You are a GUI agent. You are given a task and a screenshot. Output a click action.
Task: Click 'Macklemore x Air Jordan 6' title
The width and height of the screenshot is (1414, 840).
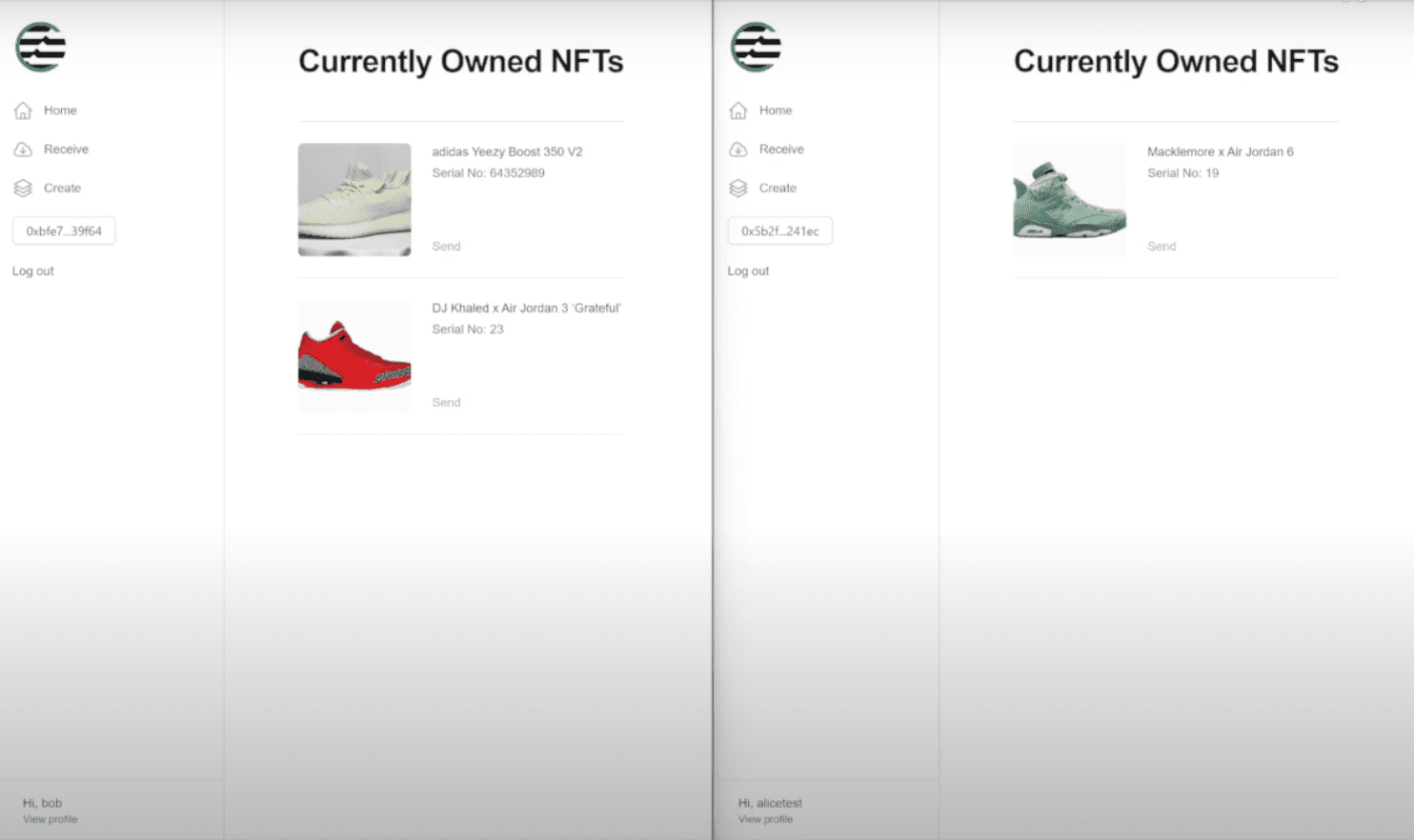1221,152
